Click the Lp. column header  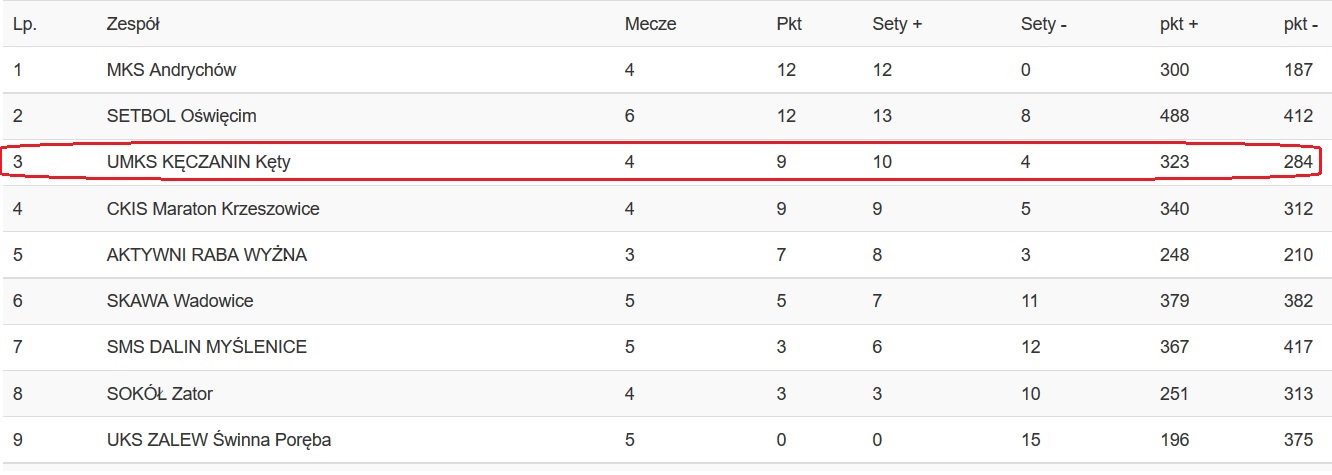point(25,24)
